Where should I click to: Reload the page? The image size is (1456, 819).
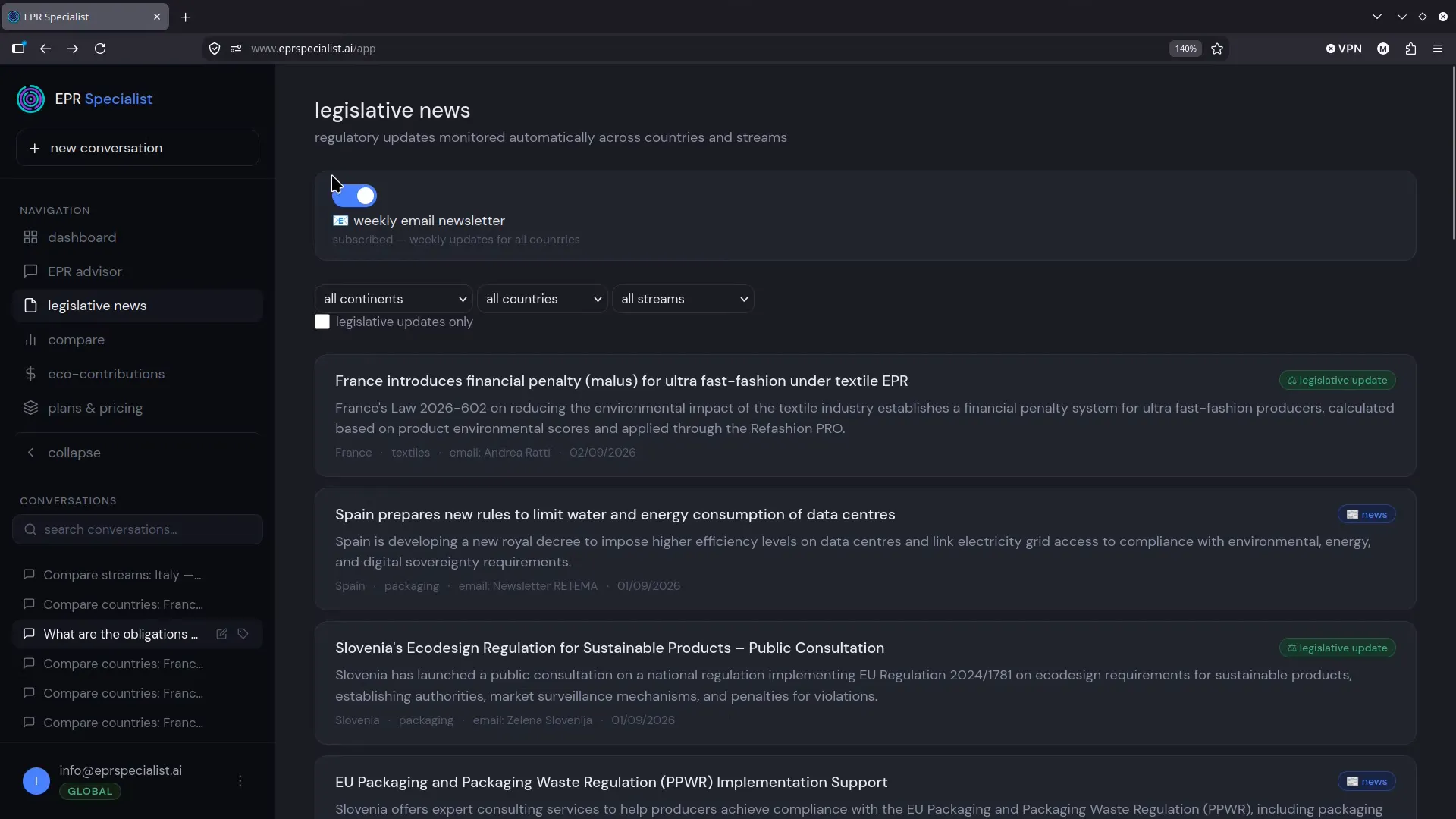click(x=100, y=49)
